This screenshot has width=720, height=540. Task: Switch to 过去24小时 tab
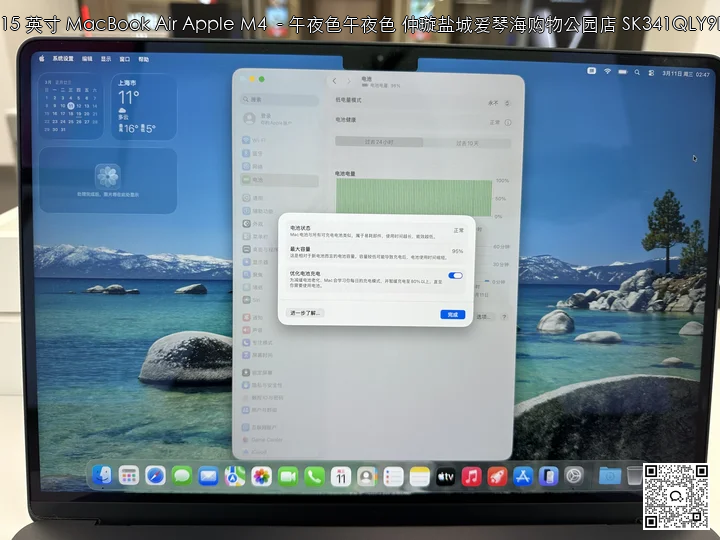pyautogui.click(x=379, y=142)
